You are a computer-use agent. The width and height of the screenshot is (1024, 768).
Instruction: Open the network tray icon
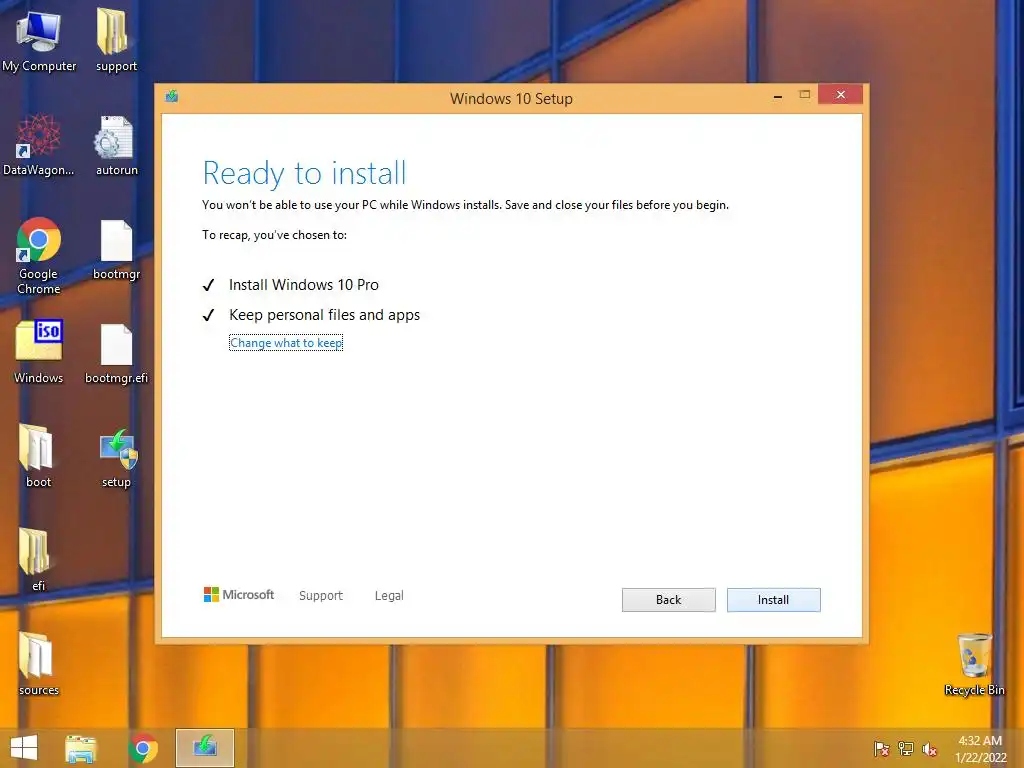(x=906, y=749)
